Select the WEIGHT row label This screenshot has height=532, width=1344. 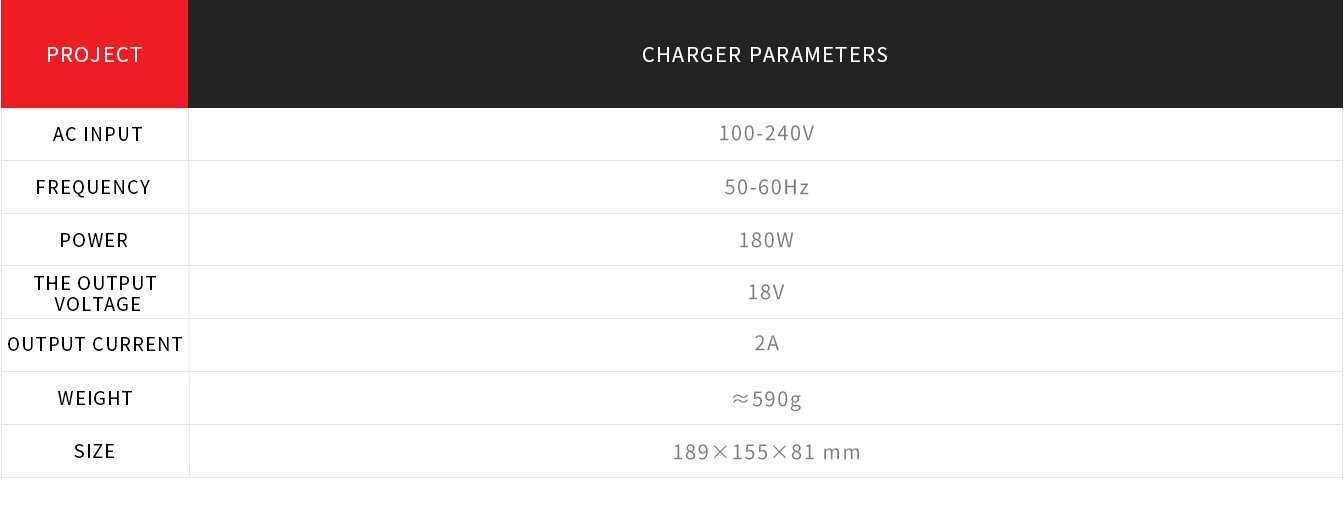click(x=95, y=398)
